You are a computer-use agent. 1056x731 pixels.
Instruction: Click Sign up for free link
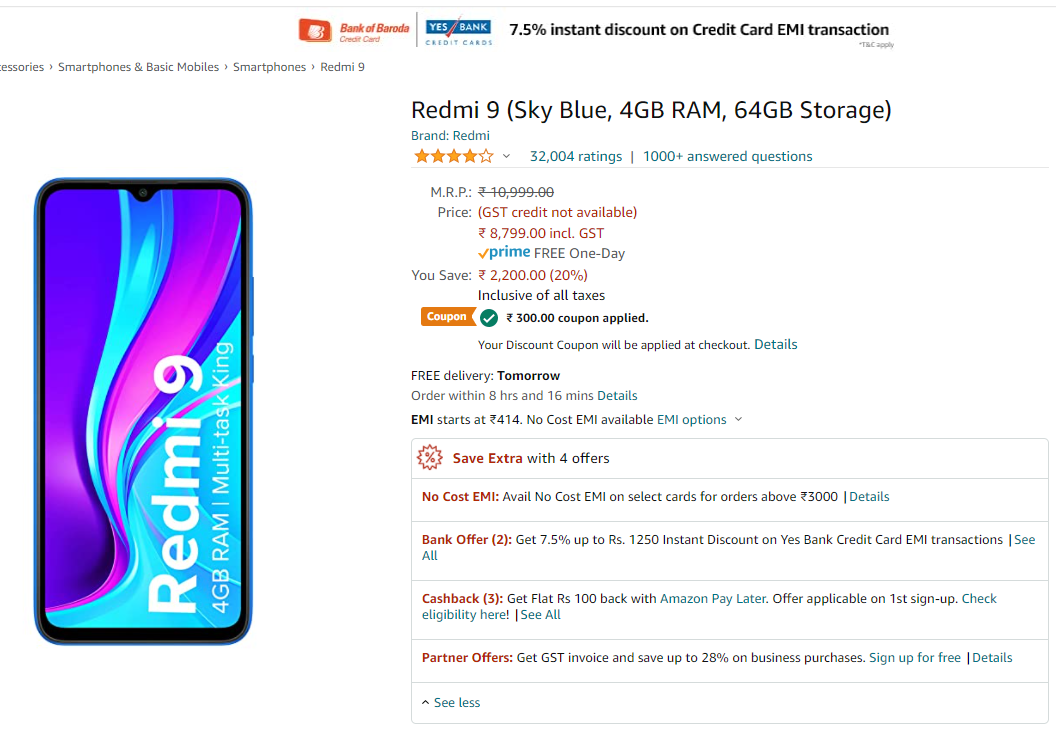coord(915,658)
